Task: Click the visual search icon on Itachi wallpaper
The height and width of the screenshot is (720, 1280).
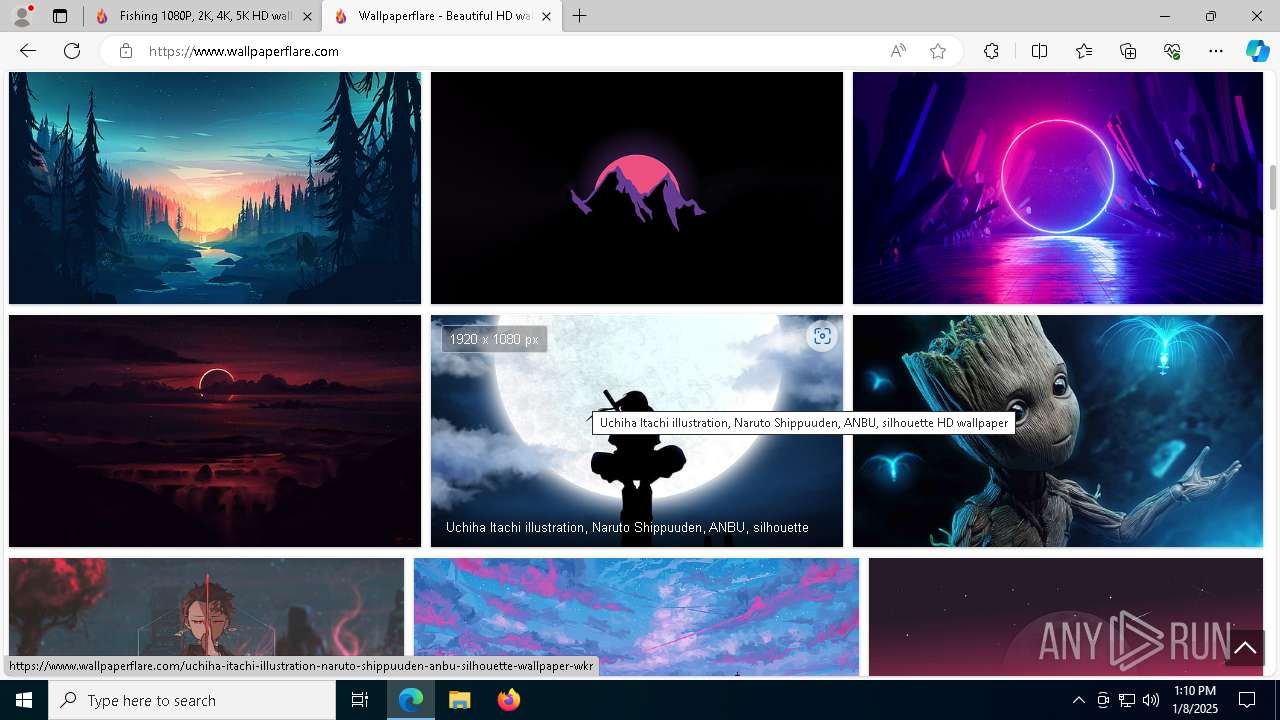Action: pos(822,336)
